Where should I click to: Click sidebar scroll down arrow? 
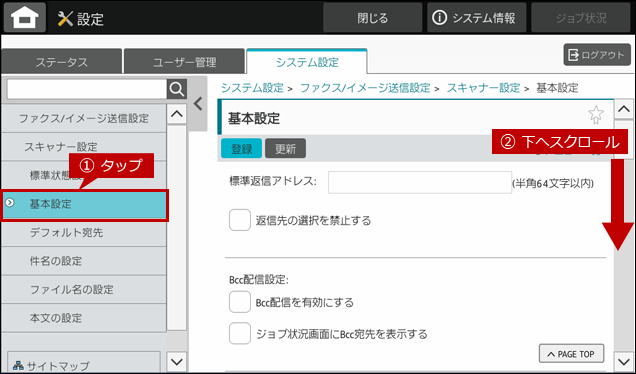point(177,361)
